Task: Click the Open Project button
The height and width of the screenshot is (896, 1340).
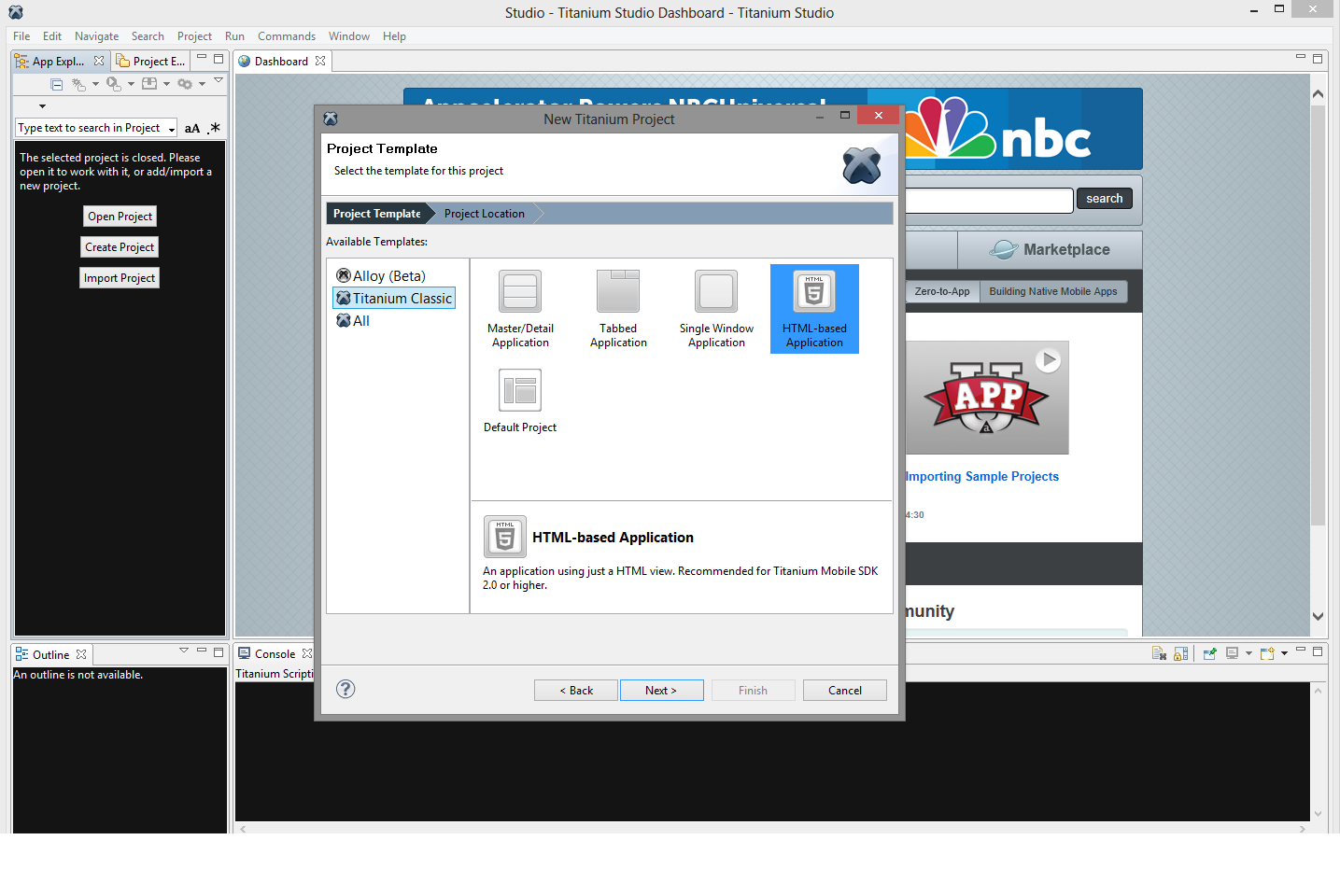Action: 120,216
